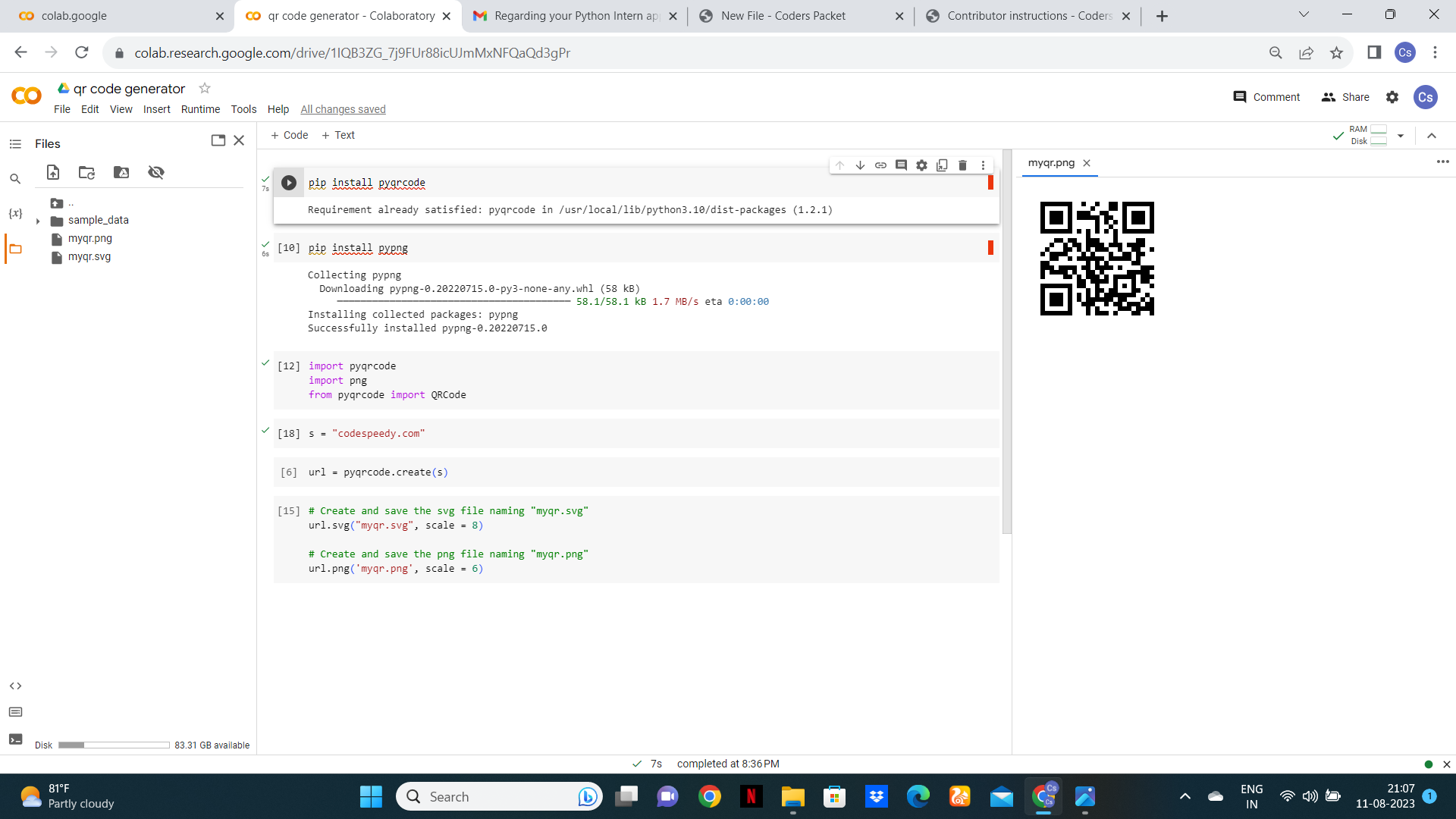Select myqr.png in file list

pyautogui.click(x=89, y=238)
